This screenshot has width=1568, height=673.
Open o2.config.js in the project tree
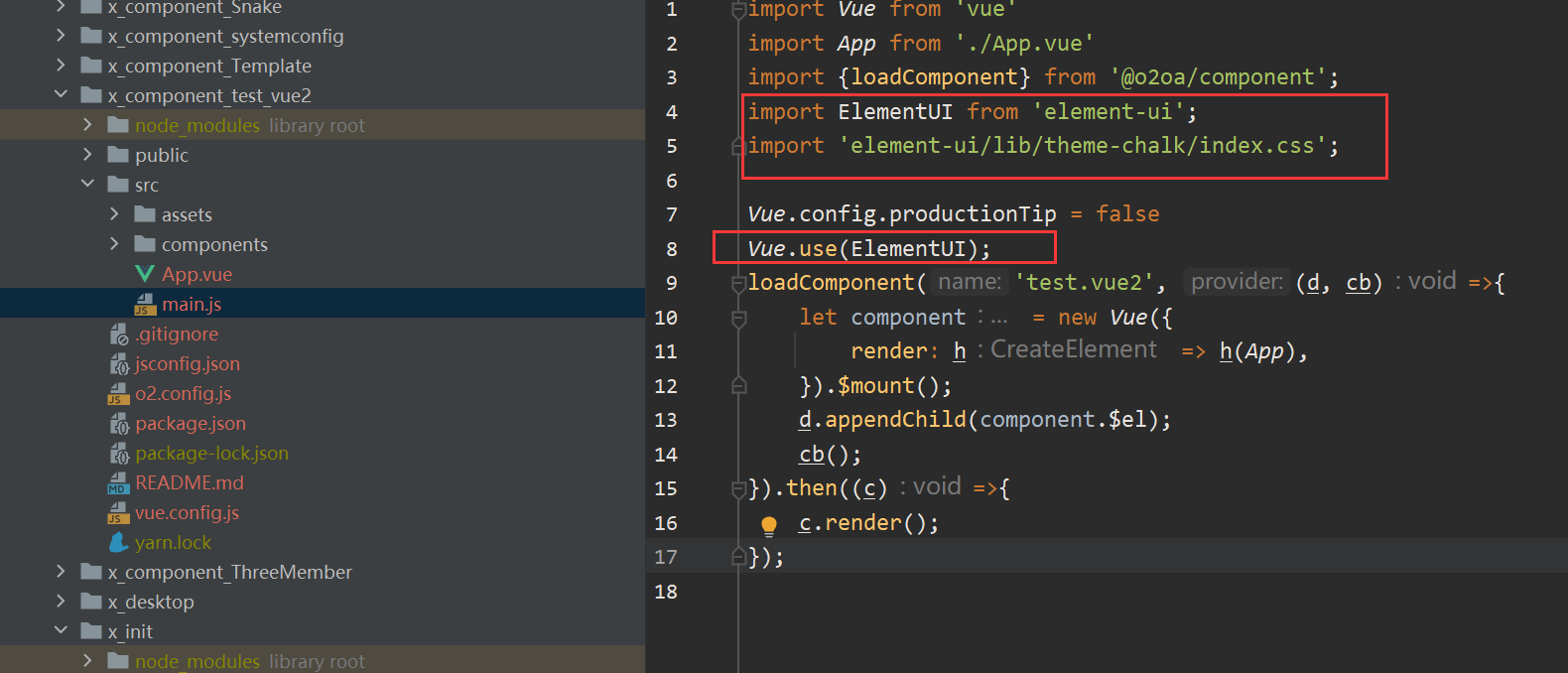183,393
